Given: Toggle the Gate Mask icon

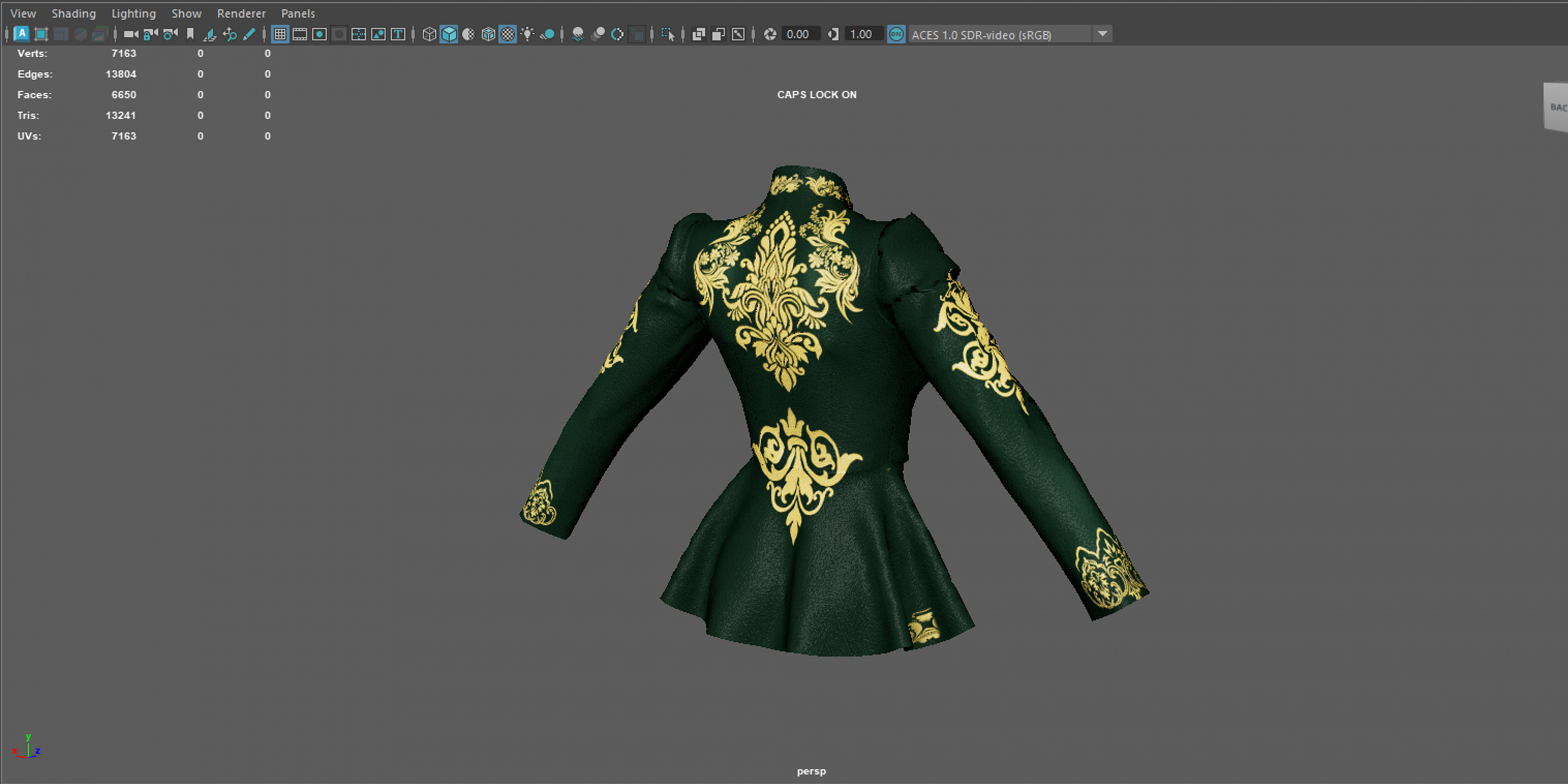Looking at the screenshot, I should click(x=339, y=34).
